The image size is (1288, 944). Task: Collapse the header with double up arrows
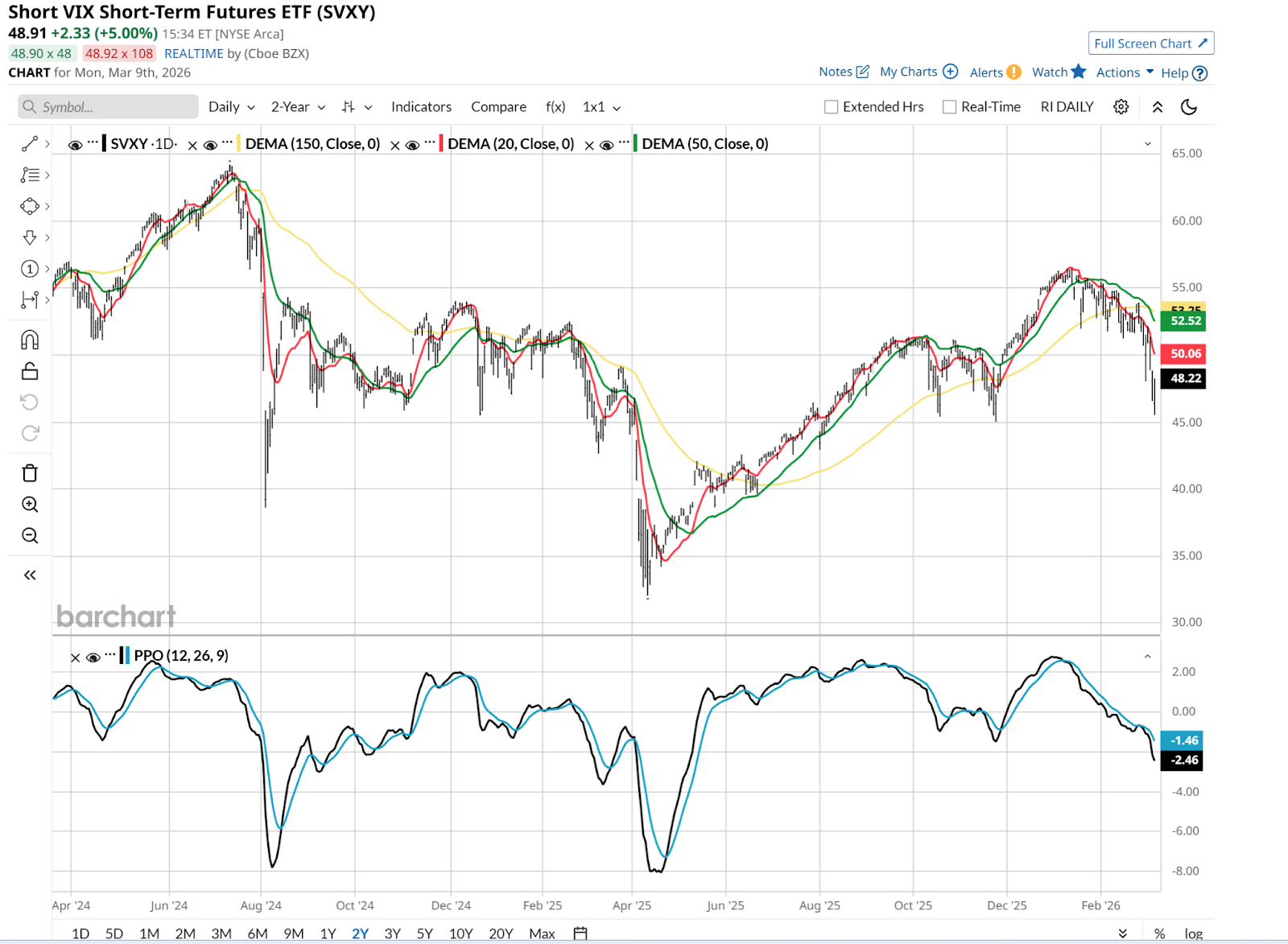point(1158,107)
